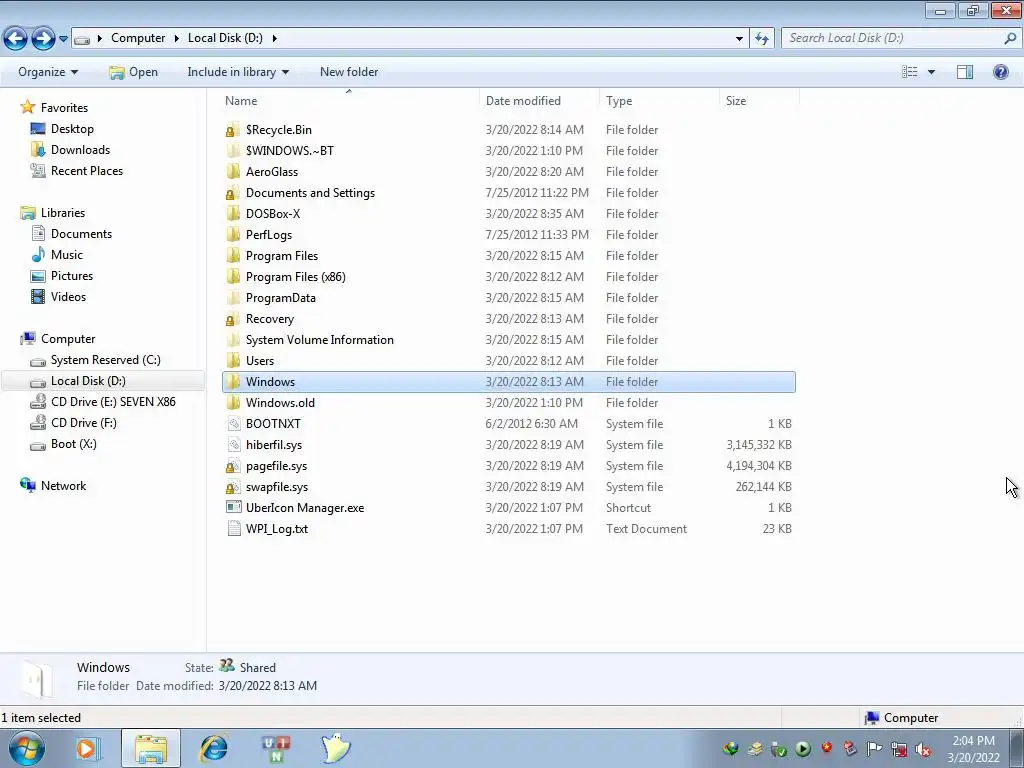Select Downloads in Favorites
The image size is (1024, 768).
80,150
